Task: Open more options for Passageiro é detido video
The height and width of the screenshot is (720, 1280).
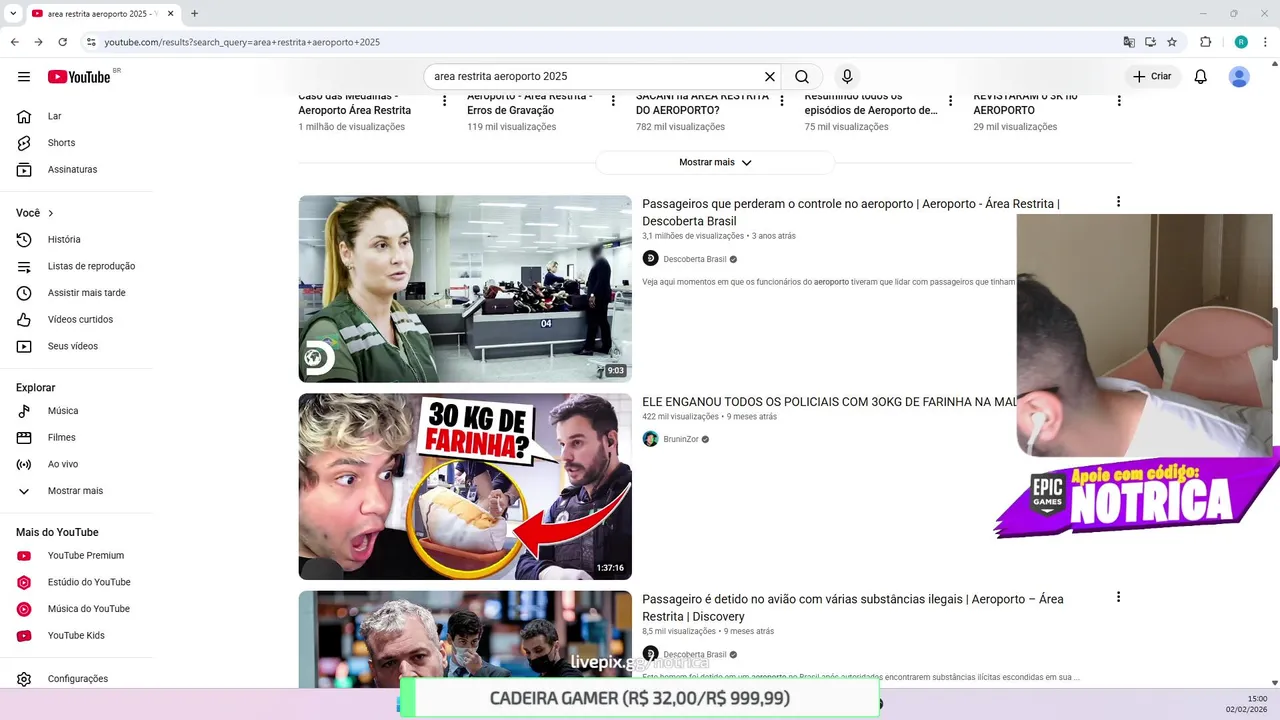Action: pos(1118,597)
